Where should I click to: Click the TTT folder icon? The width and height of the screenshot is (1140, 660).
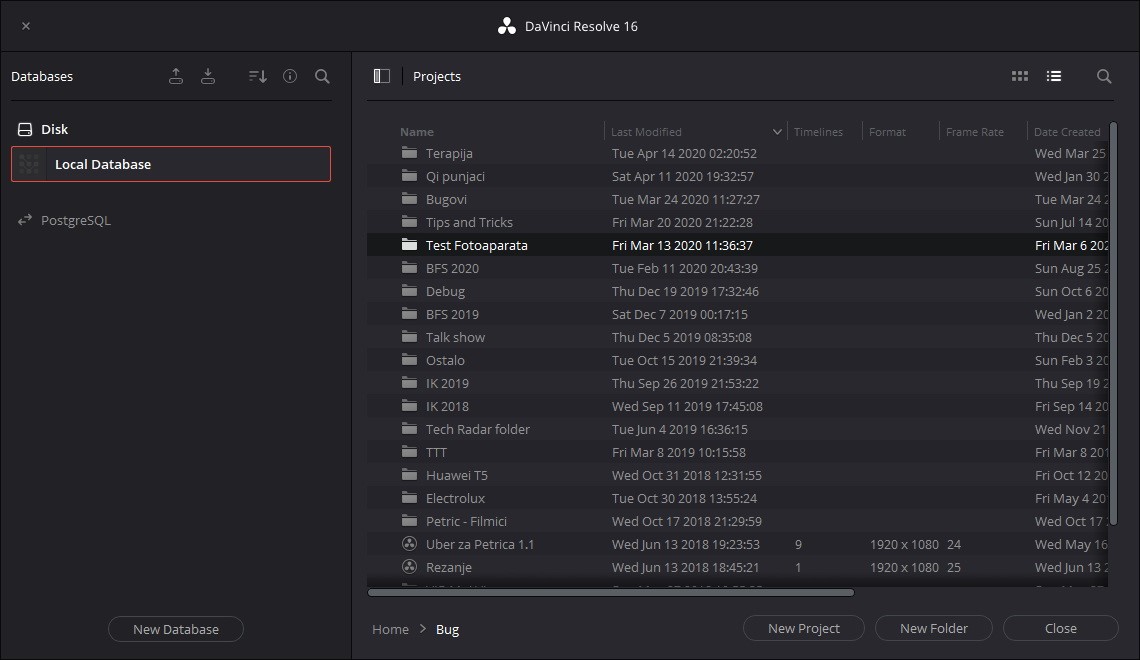pyautogui.click(x=409, y=452)
